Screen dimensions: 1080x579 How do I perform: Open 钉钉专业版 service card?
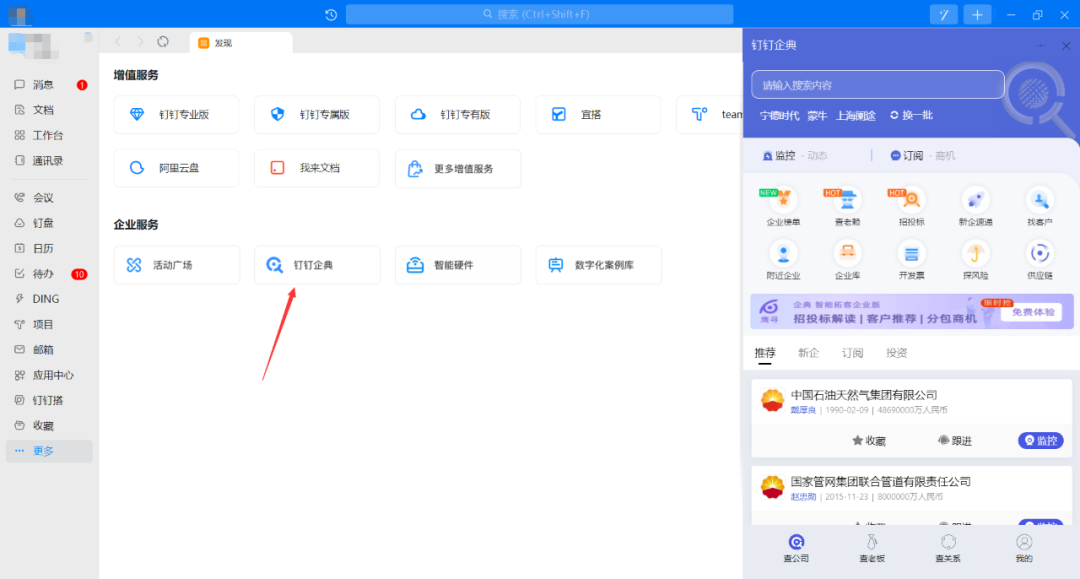coord(176,114)
